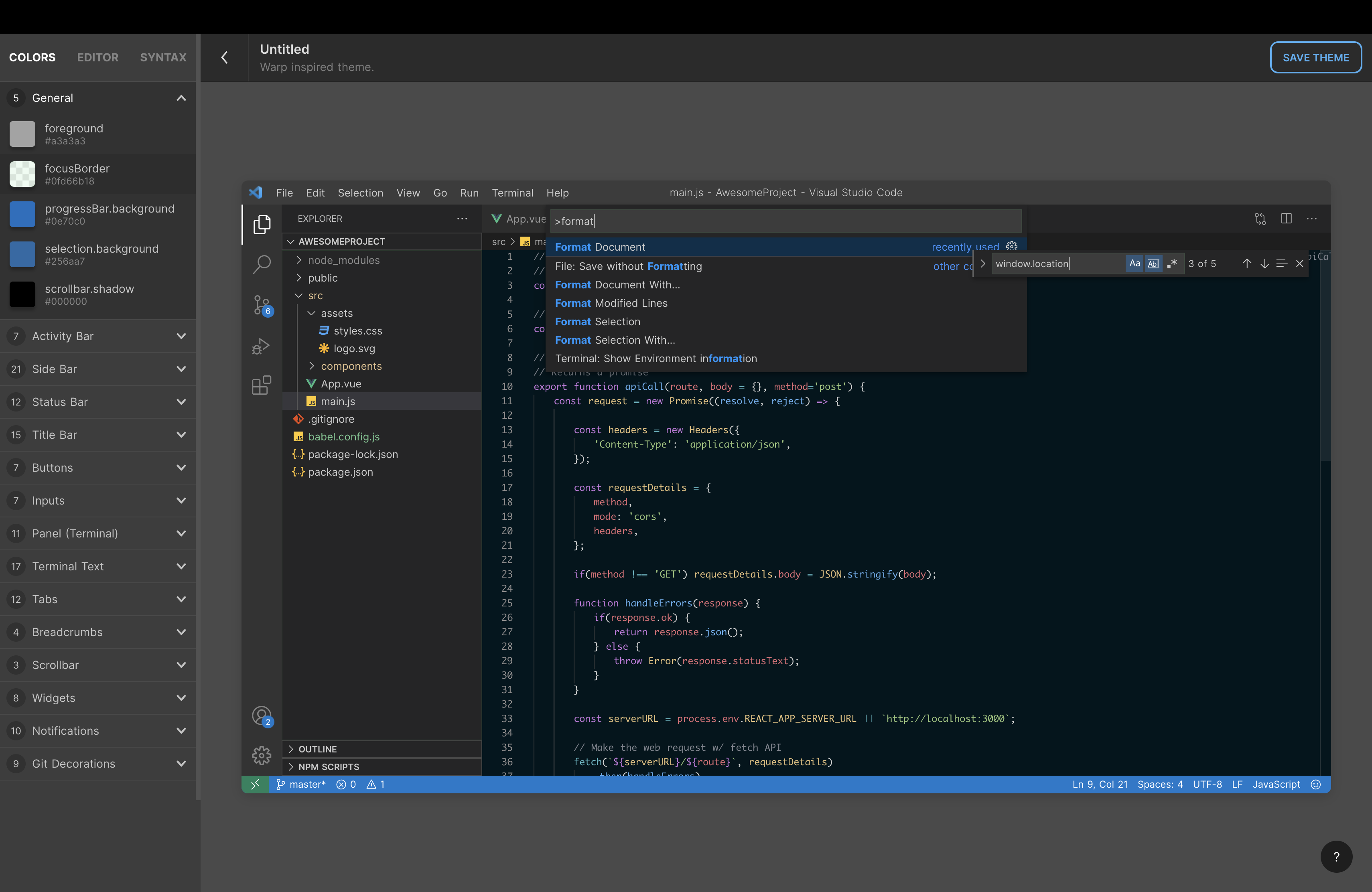Open the Extensions view icon

pyautogui.click(x=261, y=385)
